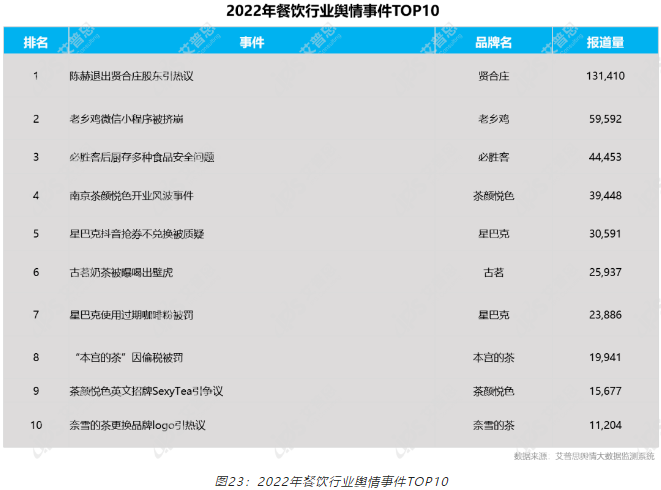This screenshot has width=661, height=490.
Task: Click figure caption '图23：2022年餐饮行业舆情事件TOP10'
Action: point(331,481)
